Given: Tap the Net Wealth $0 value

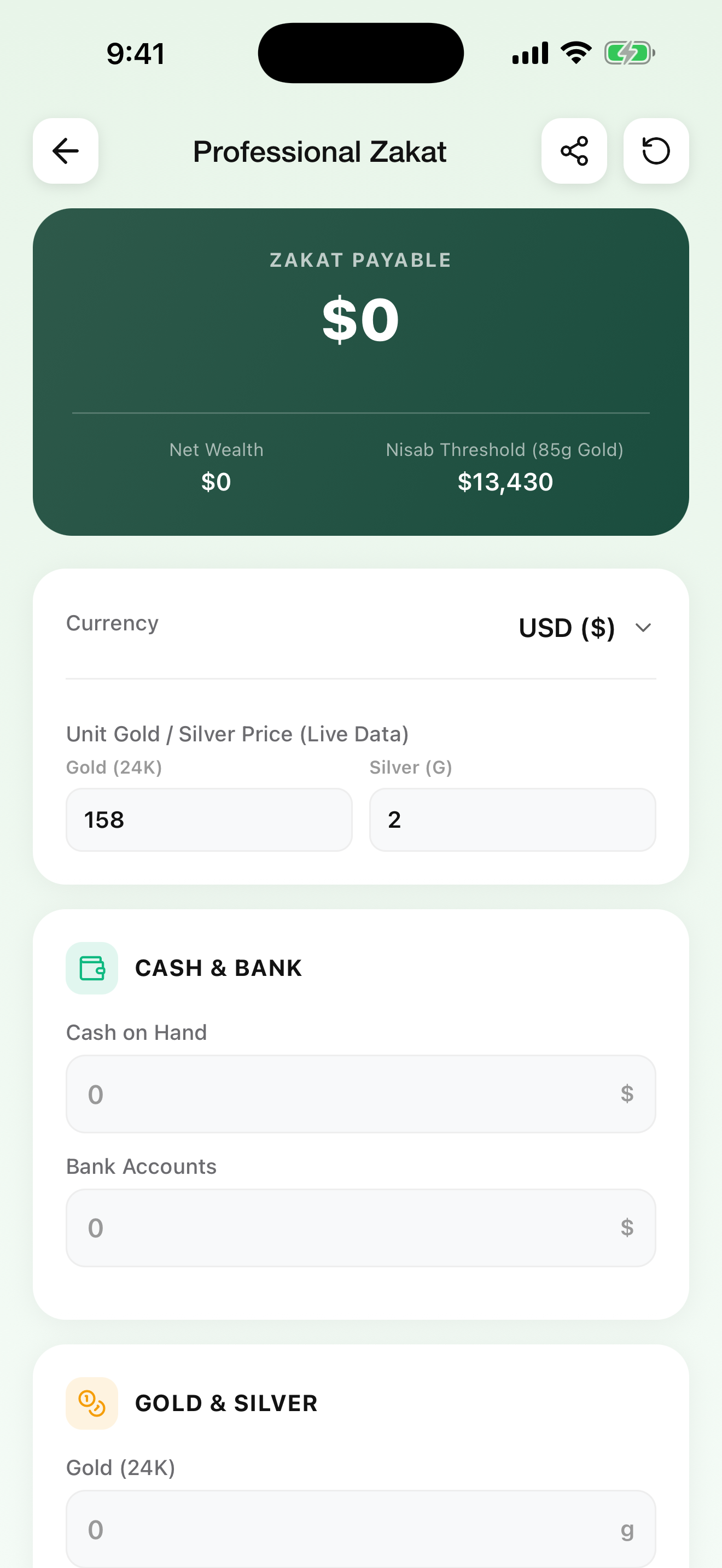Looking at the screenshot, I should point(216,482).
